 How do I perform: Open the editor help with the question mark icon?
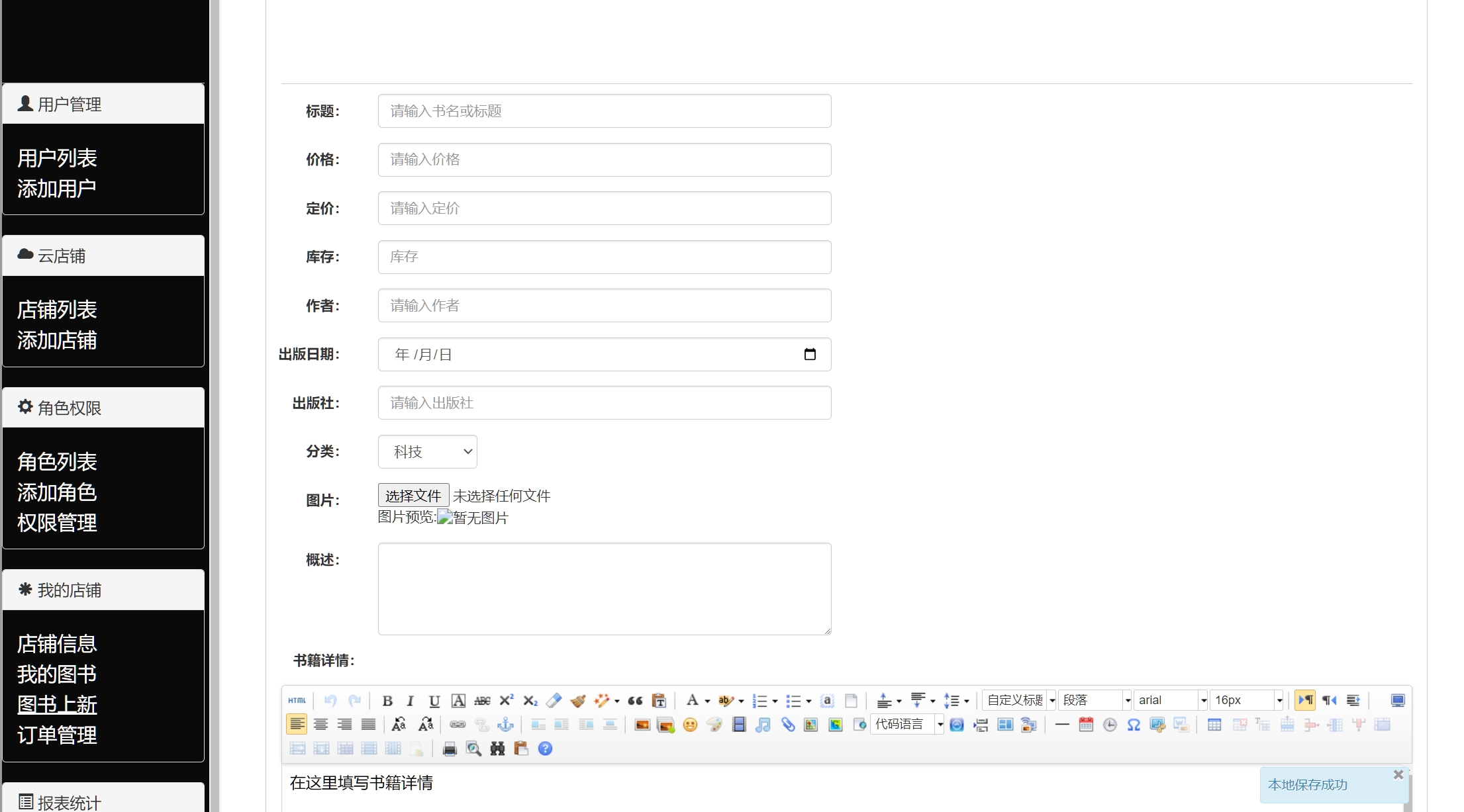(x=545, y=748)
